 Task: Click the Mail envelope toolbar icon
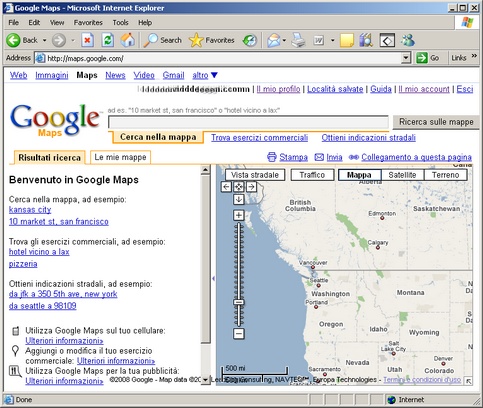coord(274,40)
